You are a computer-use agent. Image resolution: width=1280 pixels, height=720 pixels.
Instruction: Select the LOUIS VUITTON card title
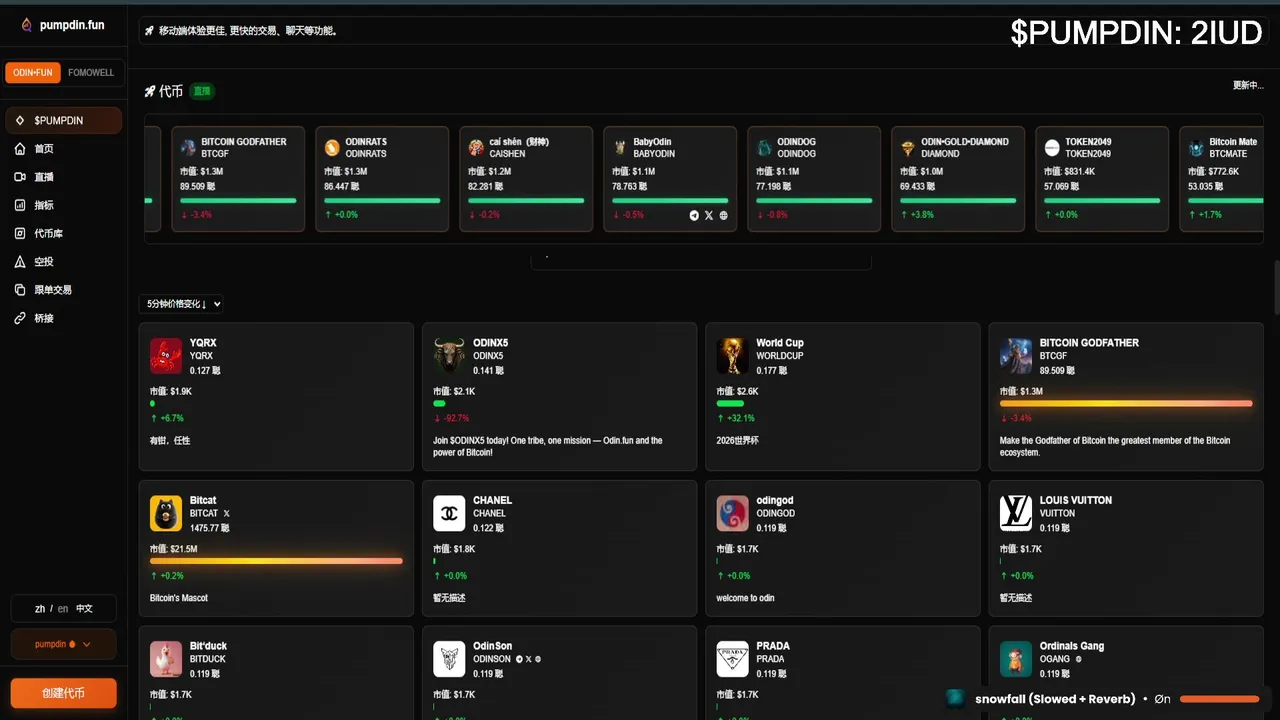point(1076,500)
